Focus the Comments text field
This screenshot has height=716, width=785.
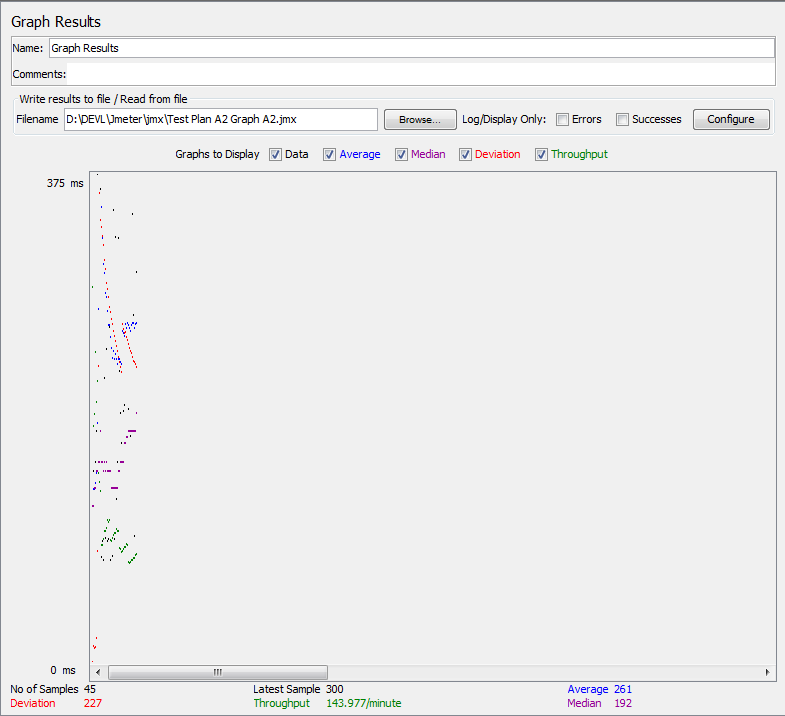point(420,74)
